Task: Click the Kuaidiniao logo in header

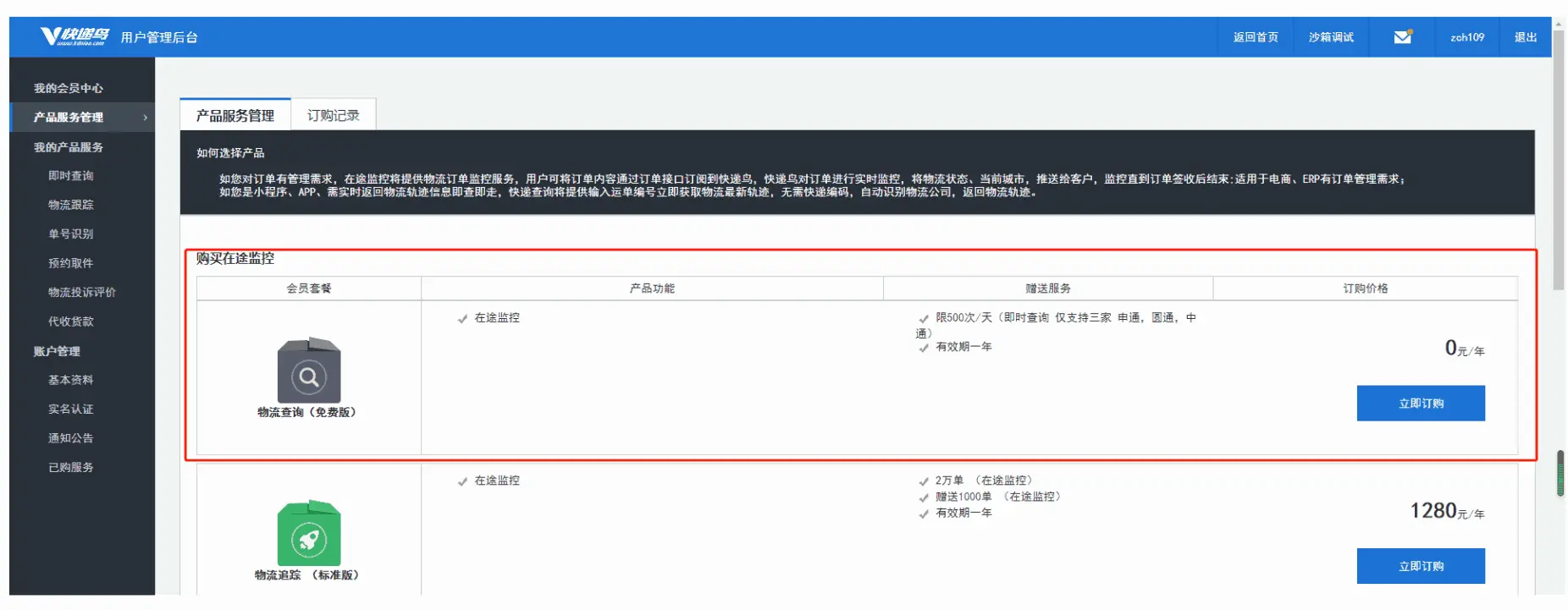Action: (x=75, y=36)
